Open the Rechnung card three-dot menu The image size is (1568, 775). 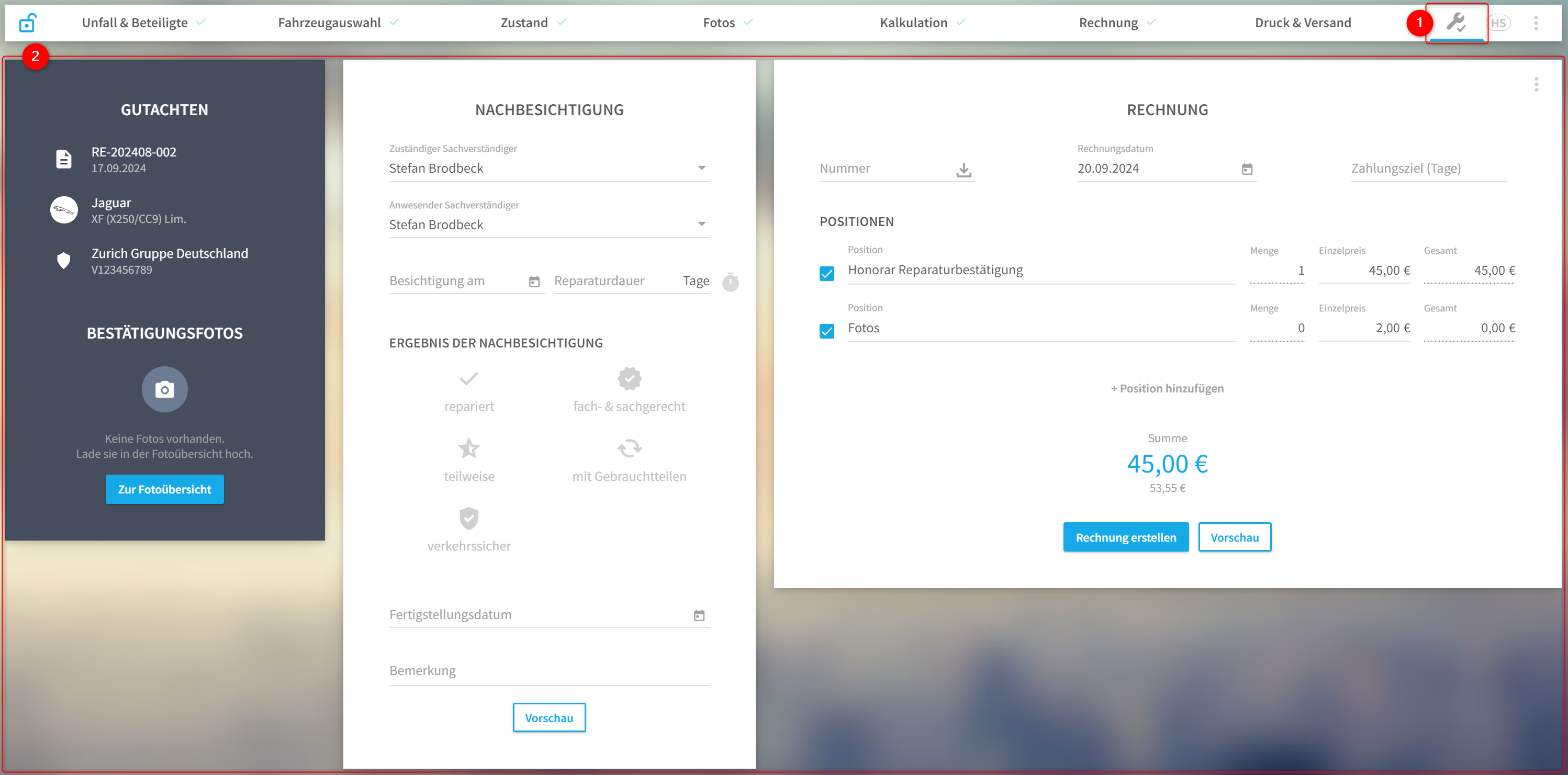point(1536,85)
